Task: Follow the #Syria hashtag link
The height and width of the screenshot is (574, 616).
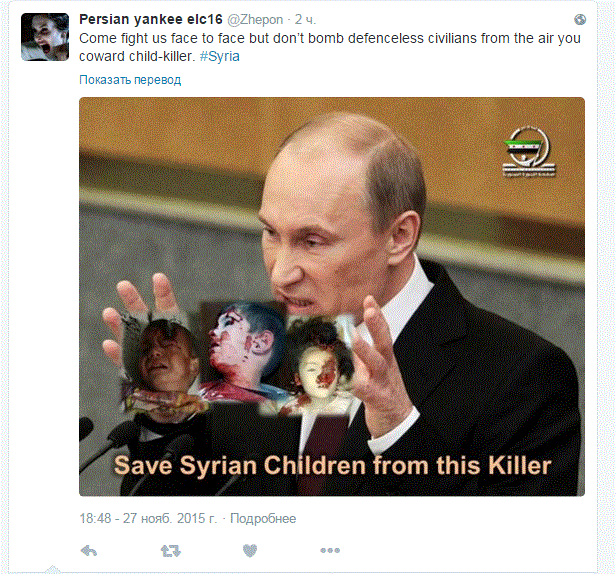Action: pyautogui.click(x=220, y=57)
